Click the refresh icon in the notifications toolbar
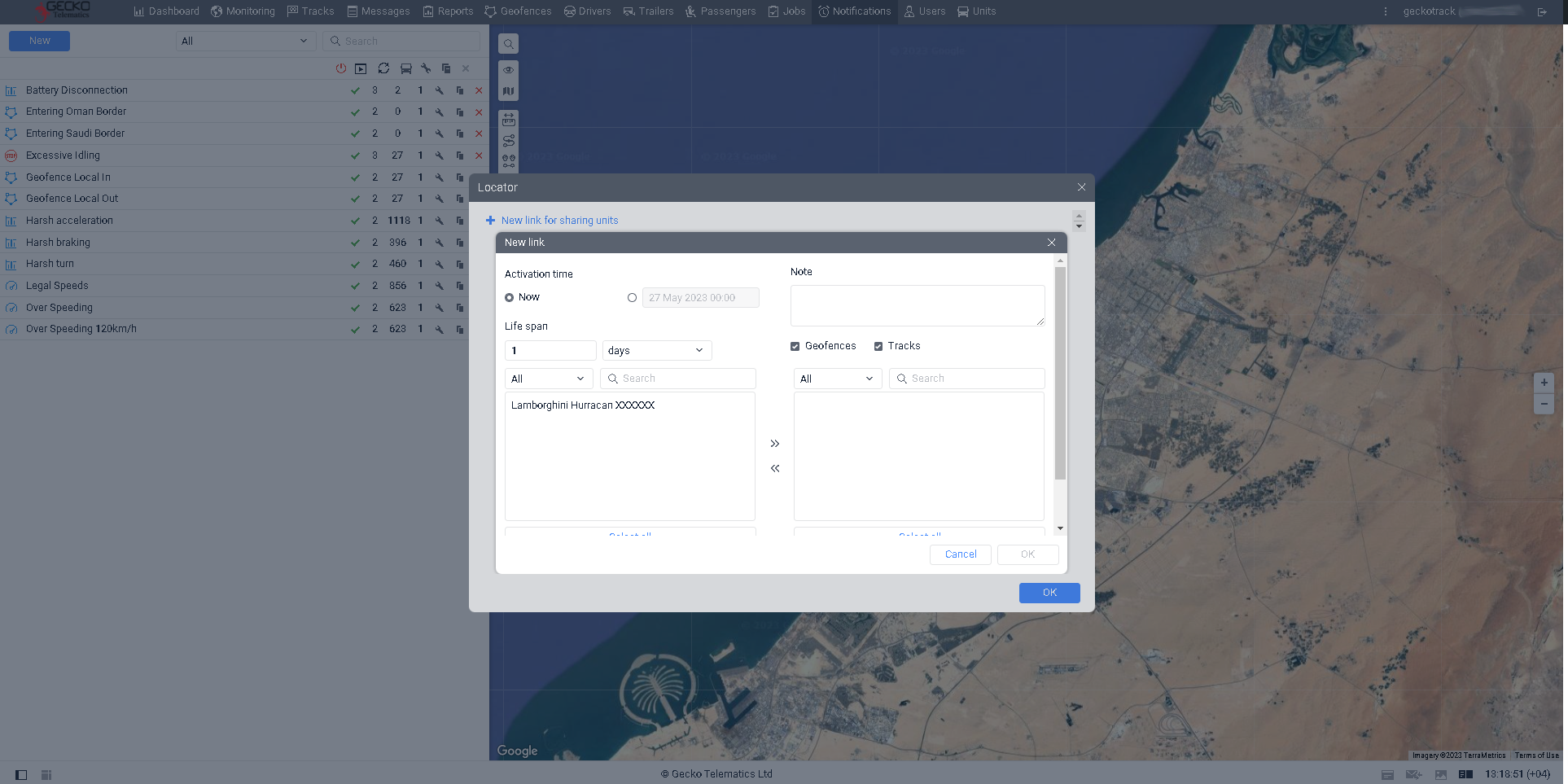This screenshot has height=784, width=1568. tap(383, 68)
